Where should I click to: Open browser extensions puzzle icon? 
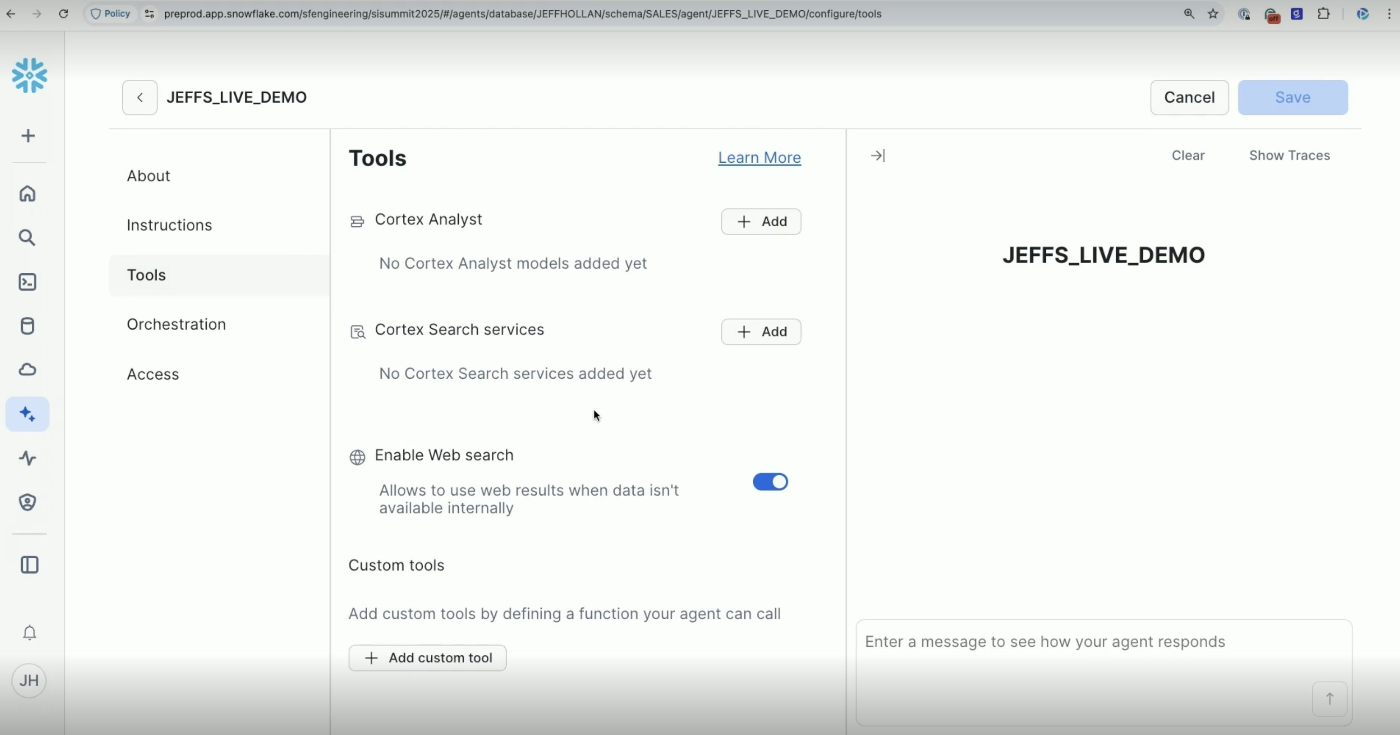click(x=1324, y=14)
